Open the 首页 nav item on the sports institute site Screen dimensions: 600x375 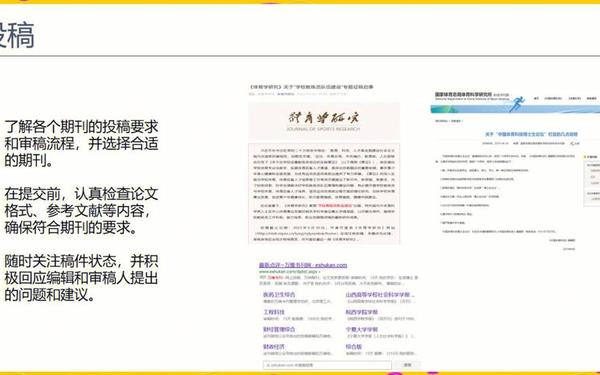tap(536, 99)
